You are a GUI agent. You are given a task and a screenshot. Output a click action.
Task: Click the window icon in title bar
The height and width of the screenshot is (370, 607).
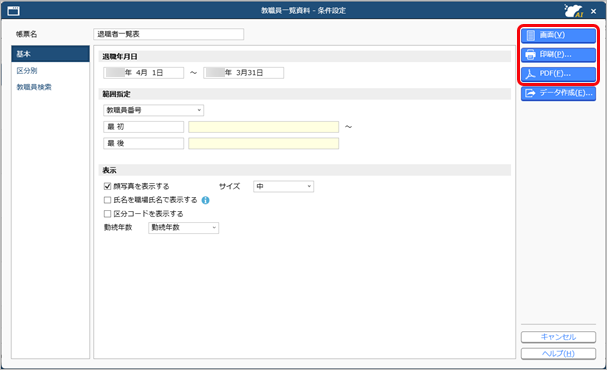click(x=14, y=11)
